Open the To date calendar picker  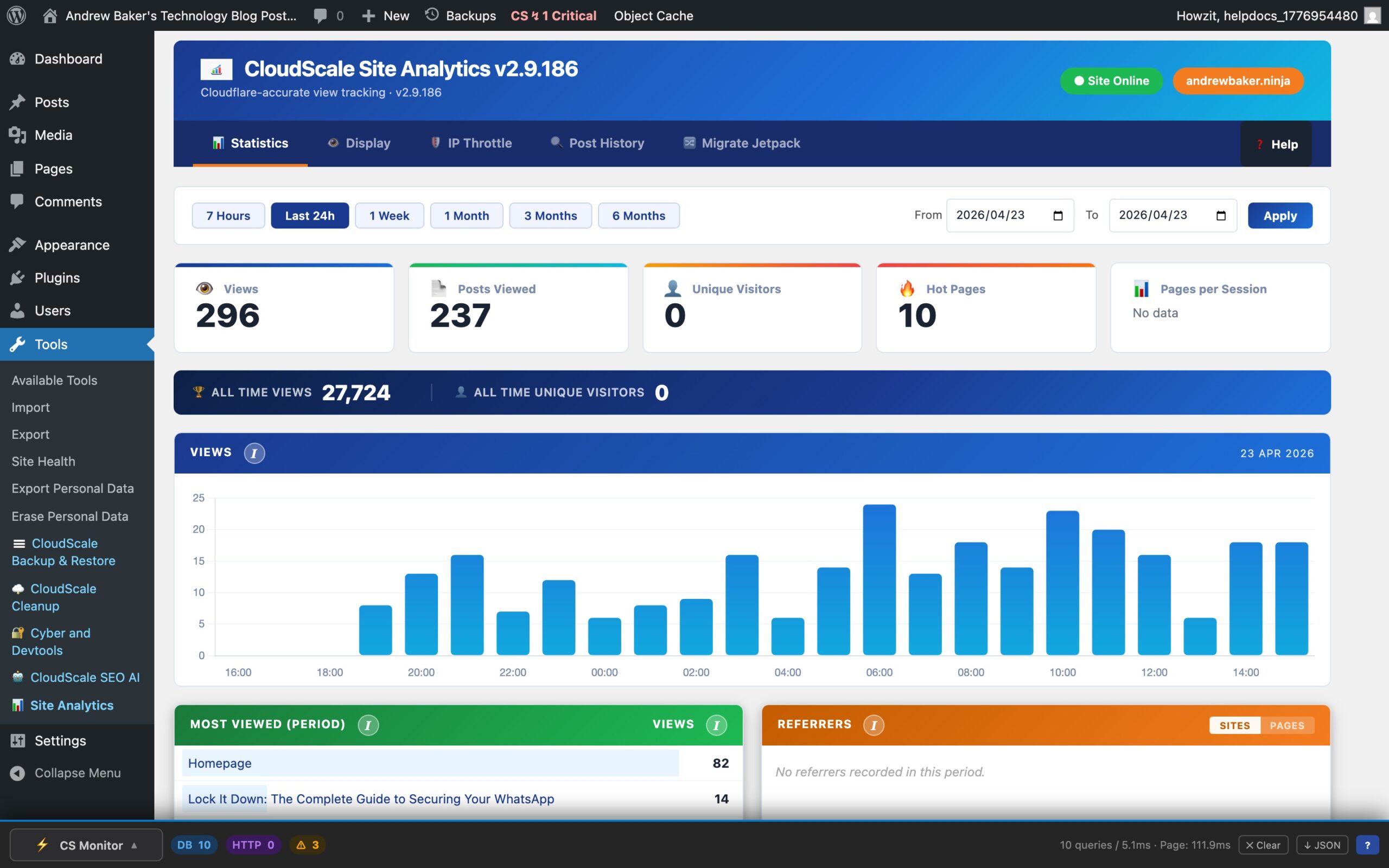point(1220,215)
